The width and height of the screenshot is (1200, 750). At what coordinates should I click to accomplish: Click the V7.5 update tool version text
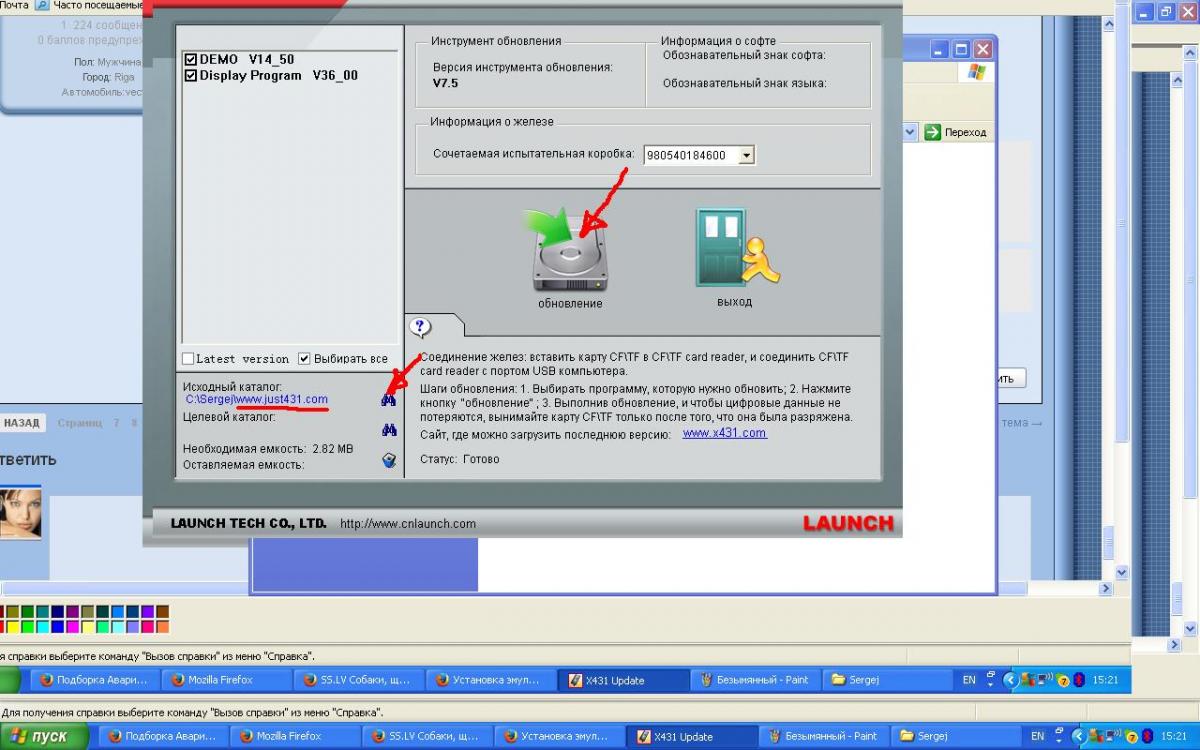tap(445, 83)
